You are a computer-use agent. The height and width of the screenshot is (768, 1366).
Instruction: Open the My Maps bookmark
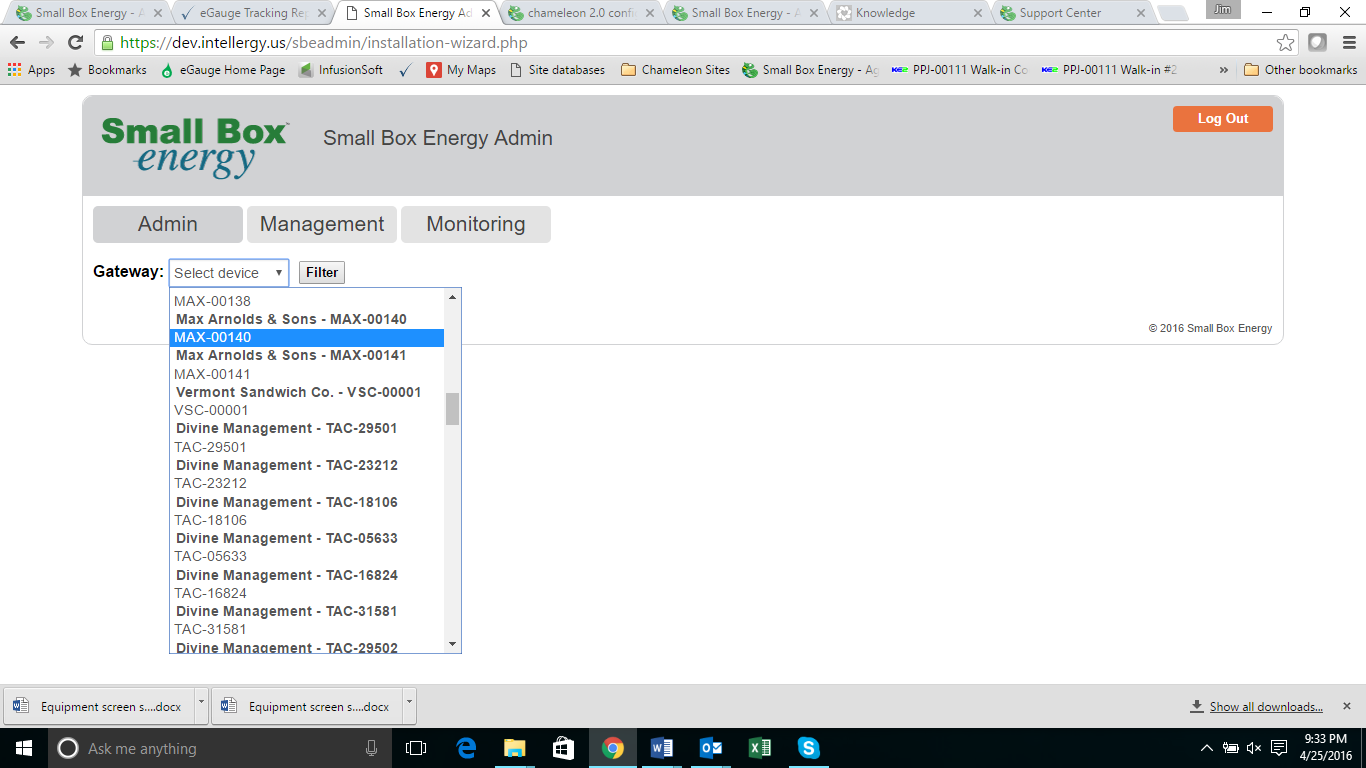coord(461,70)
